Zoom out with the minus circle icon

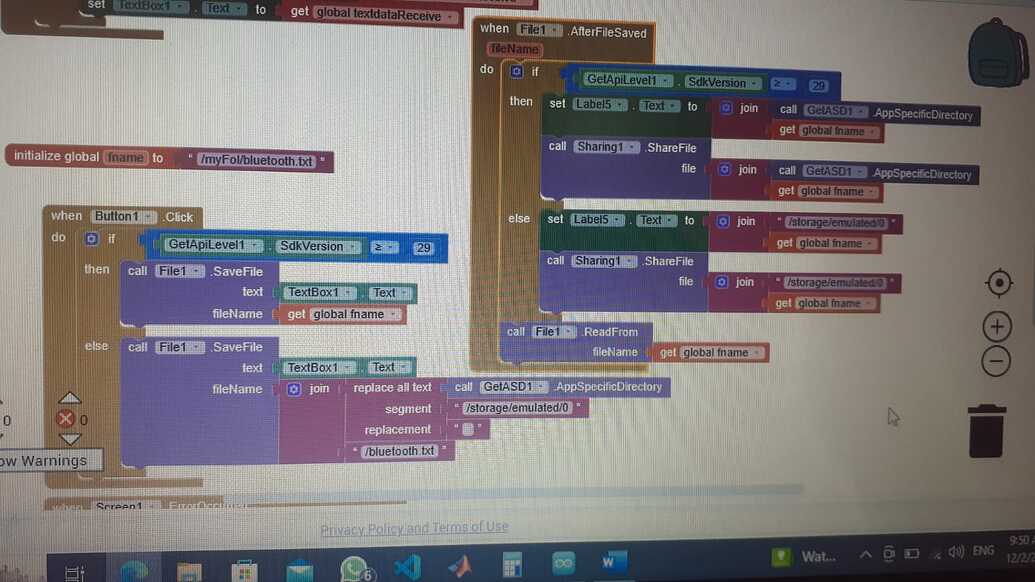coord(995,362)
